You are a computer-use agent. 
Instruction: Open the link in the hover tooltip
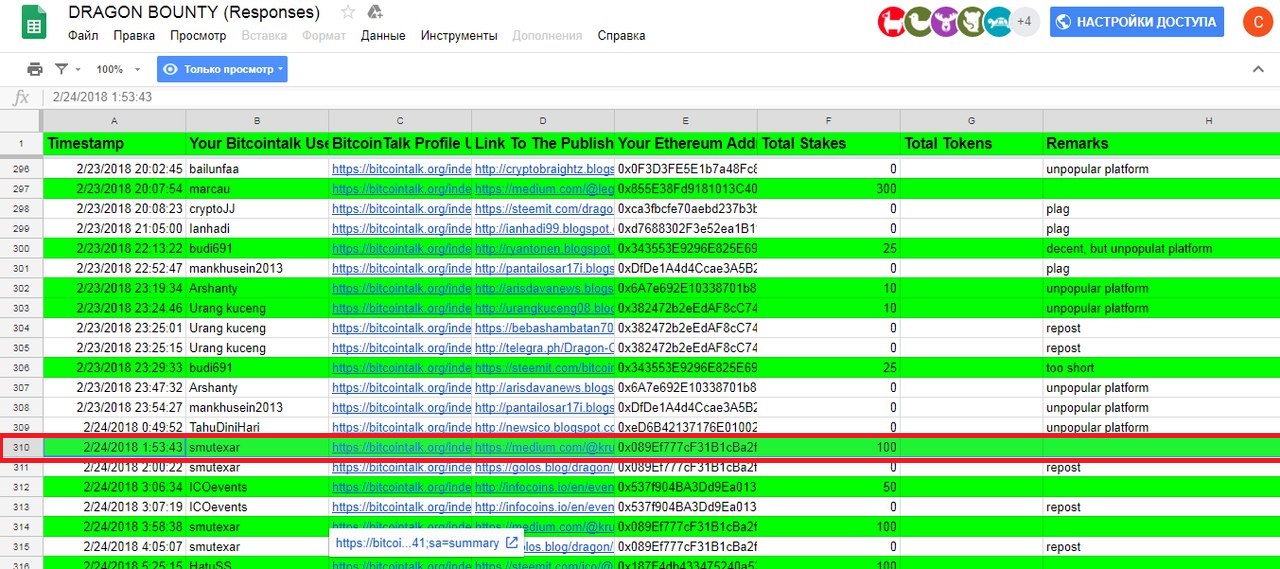click(417, 543)
